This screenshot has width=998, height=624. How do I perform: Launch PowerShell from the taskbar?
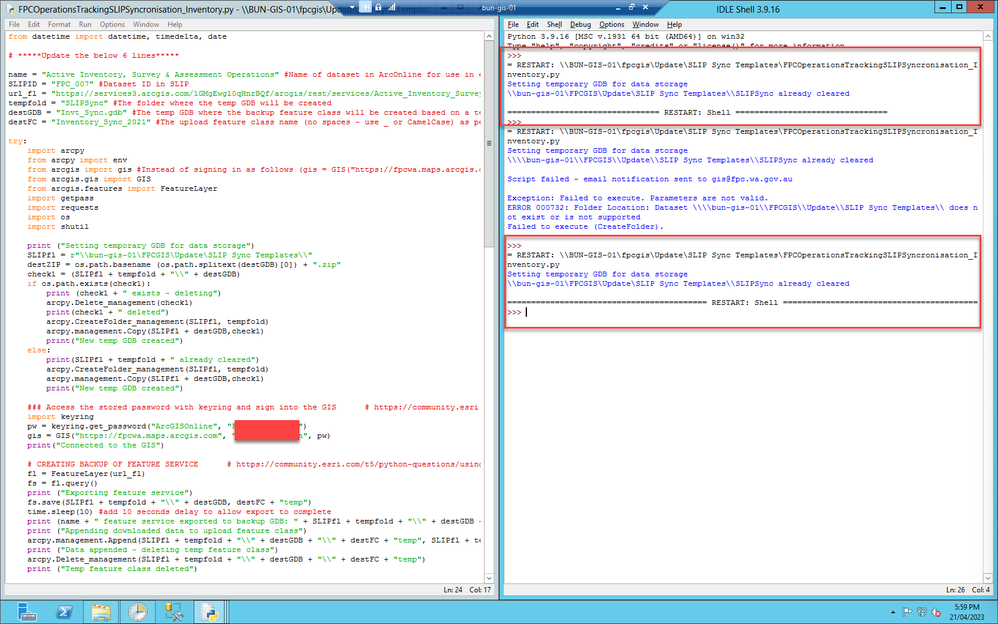[x=64, y=612]
